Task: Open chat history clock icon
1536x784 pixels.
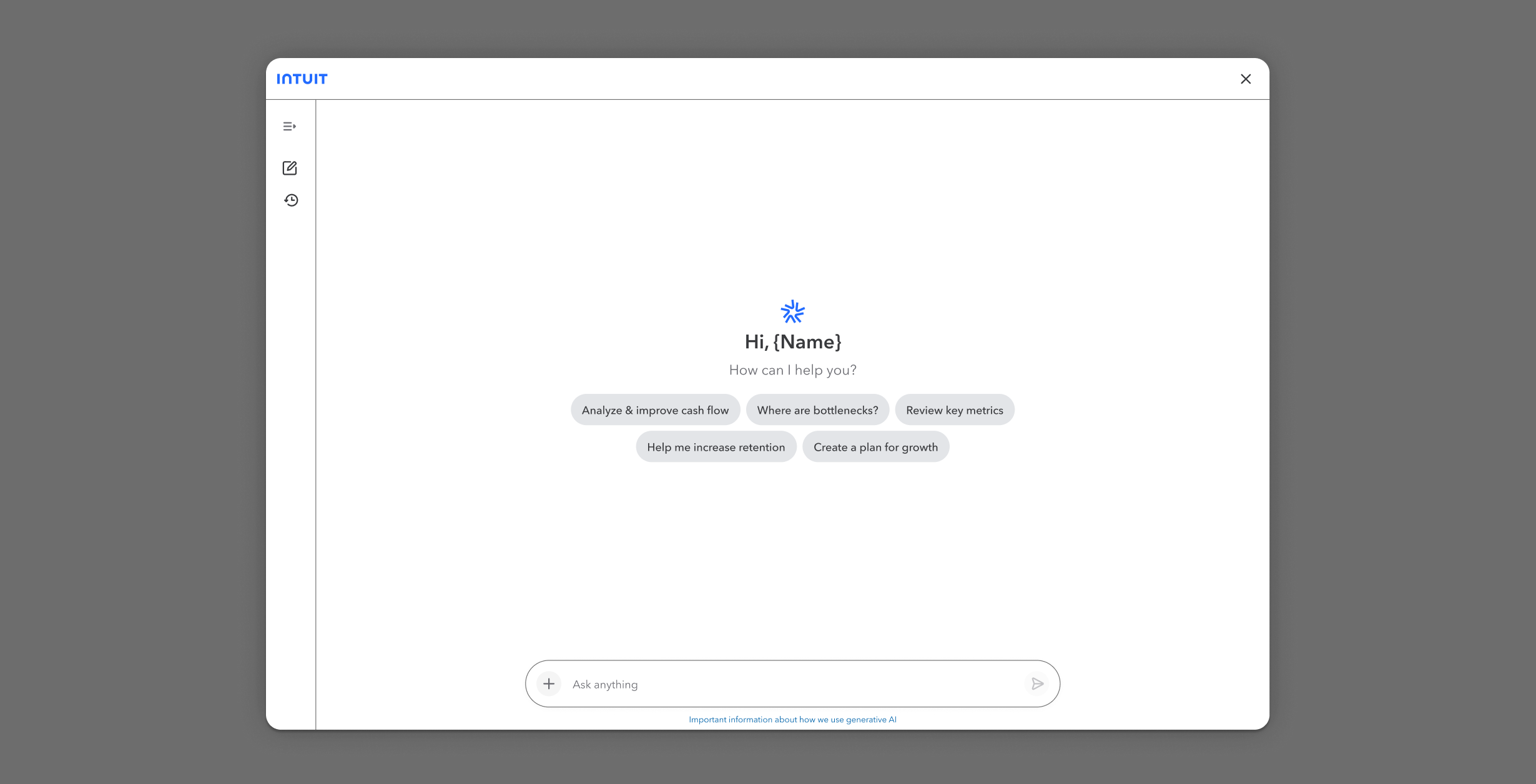Action: 291,200
